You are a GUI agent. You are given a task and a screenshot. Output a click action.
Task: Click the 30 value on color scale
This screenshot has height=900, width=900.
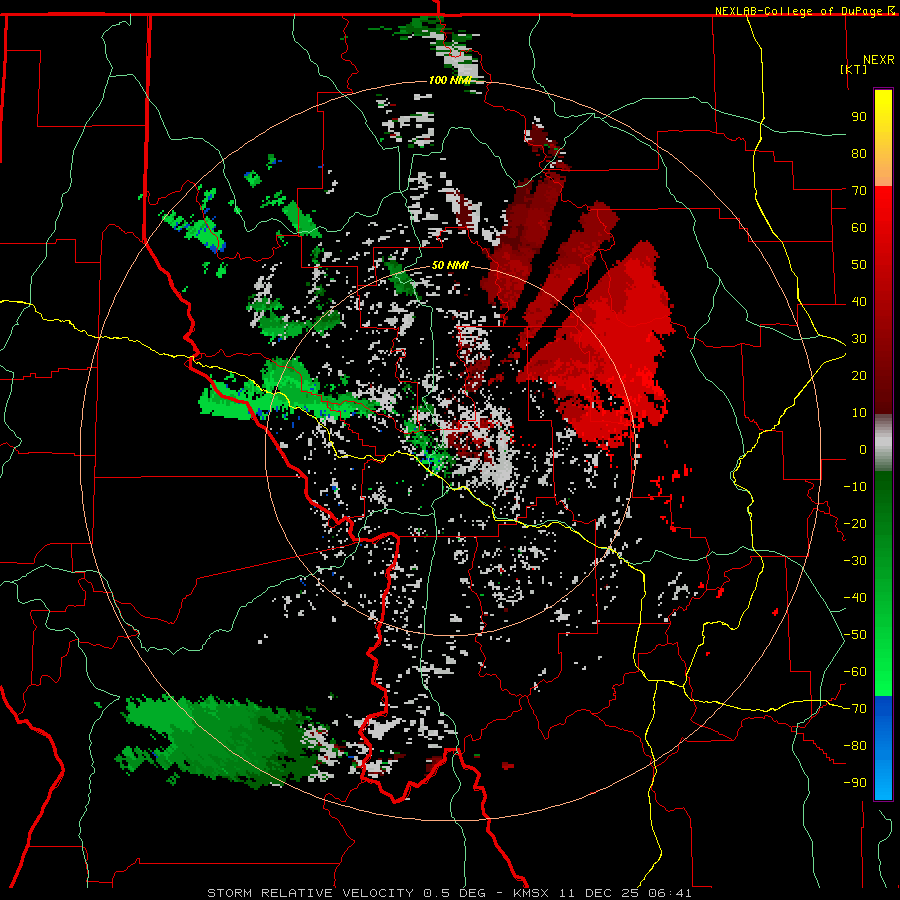[859, 339]
